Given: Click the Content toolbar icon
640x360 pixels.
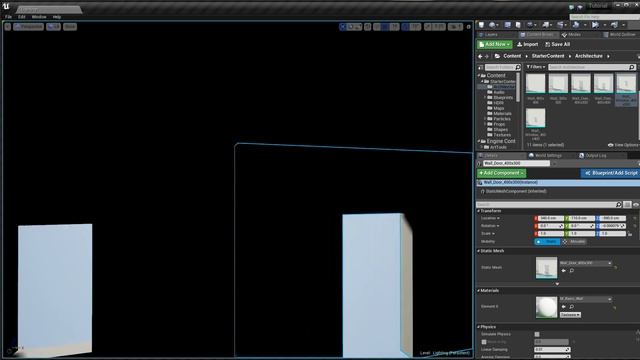Looking at the screenshot, I should point(507,25).
